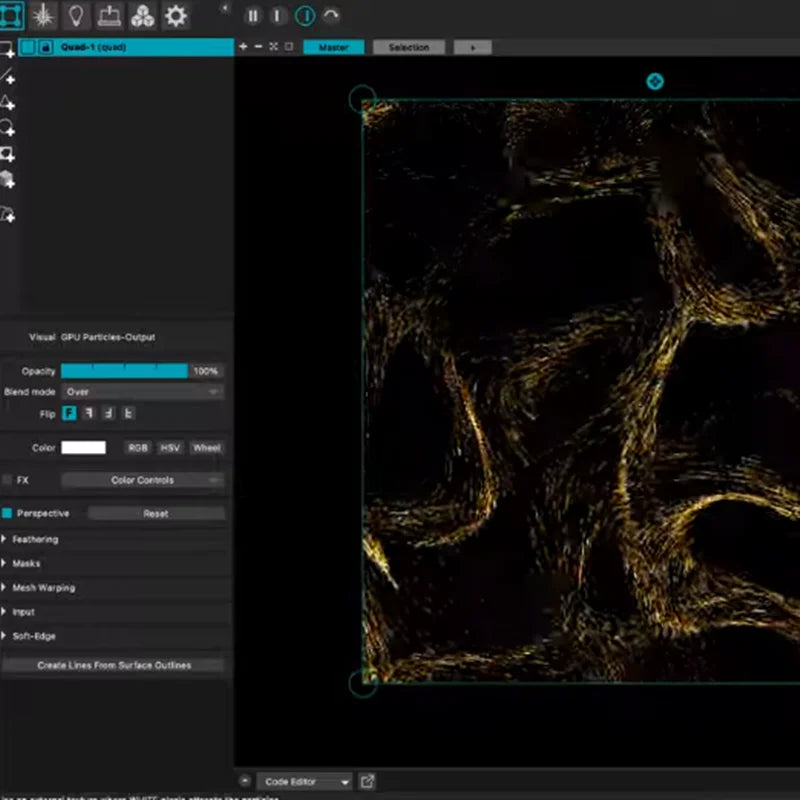Open the Blend mode dropdown set to Over
Screen dimensions: 800x800
pyautogui.click(x=143, y=392)
